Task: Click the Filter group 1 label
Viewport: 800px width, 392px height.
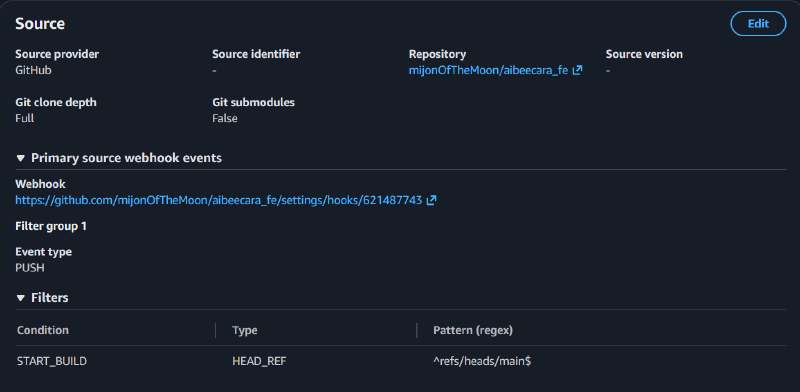Action: point(51,226)
